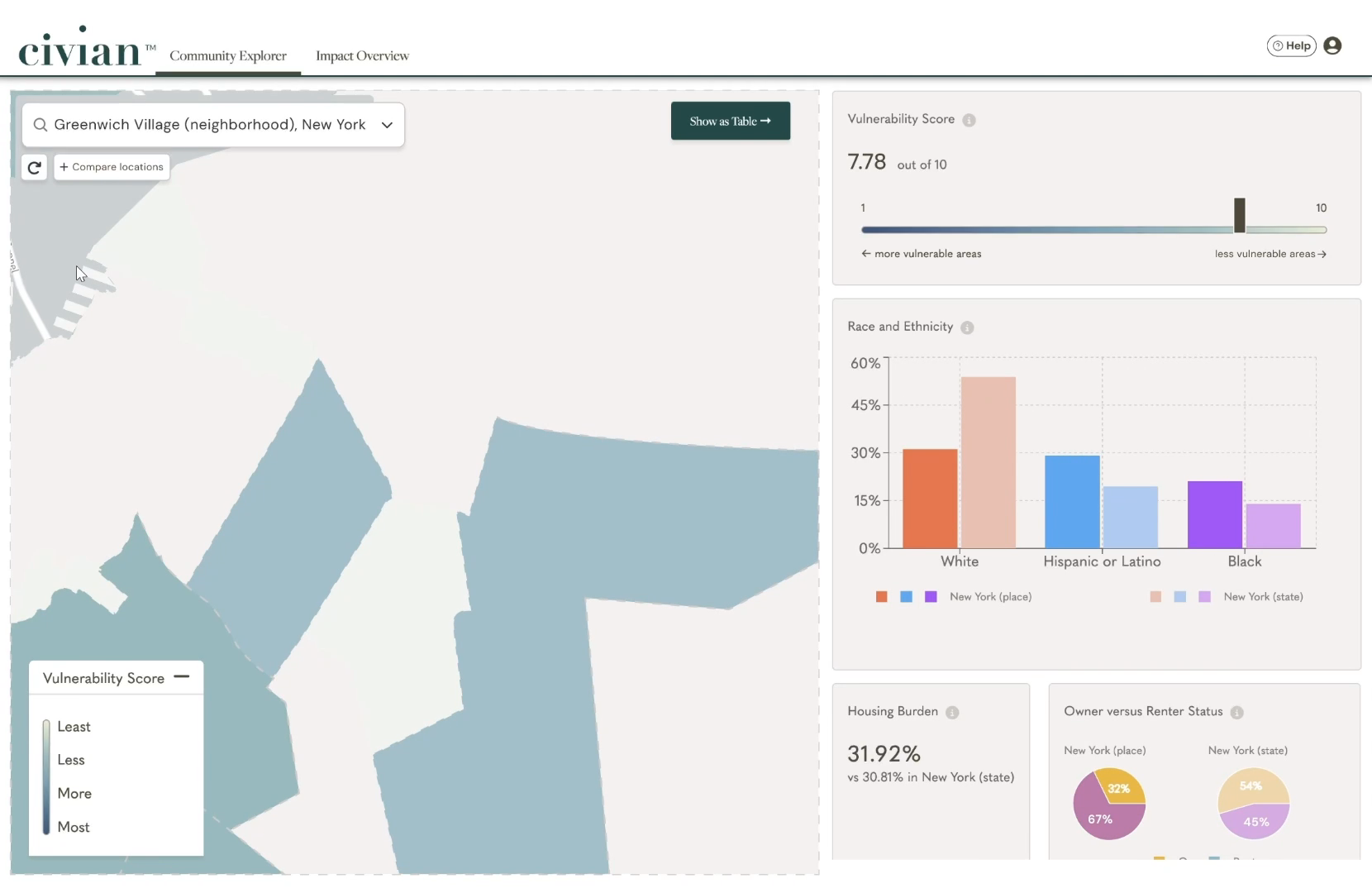The image size is (1372, 893).
Task: Click the map refresh icon button
Action: (x=34, y=168)
